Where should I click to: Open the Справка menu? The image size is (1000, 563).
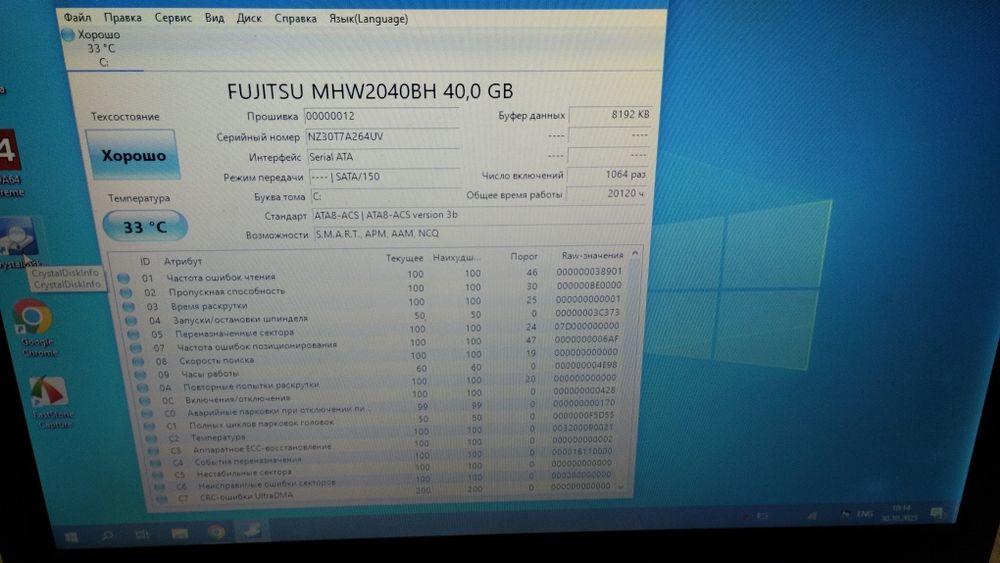point(295,18)
